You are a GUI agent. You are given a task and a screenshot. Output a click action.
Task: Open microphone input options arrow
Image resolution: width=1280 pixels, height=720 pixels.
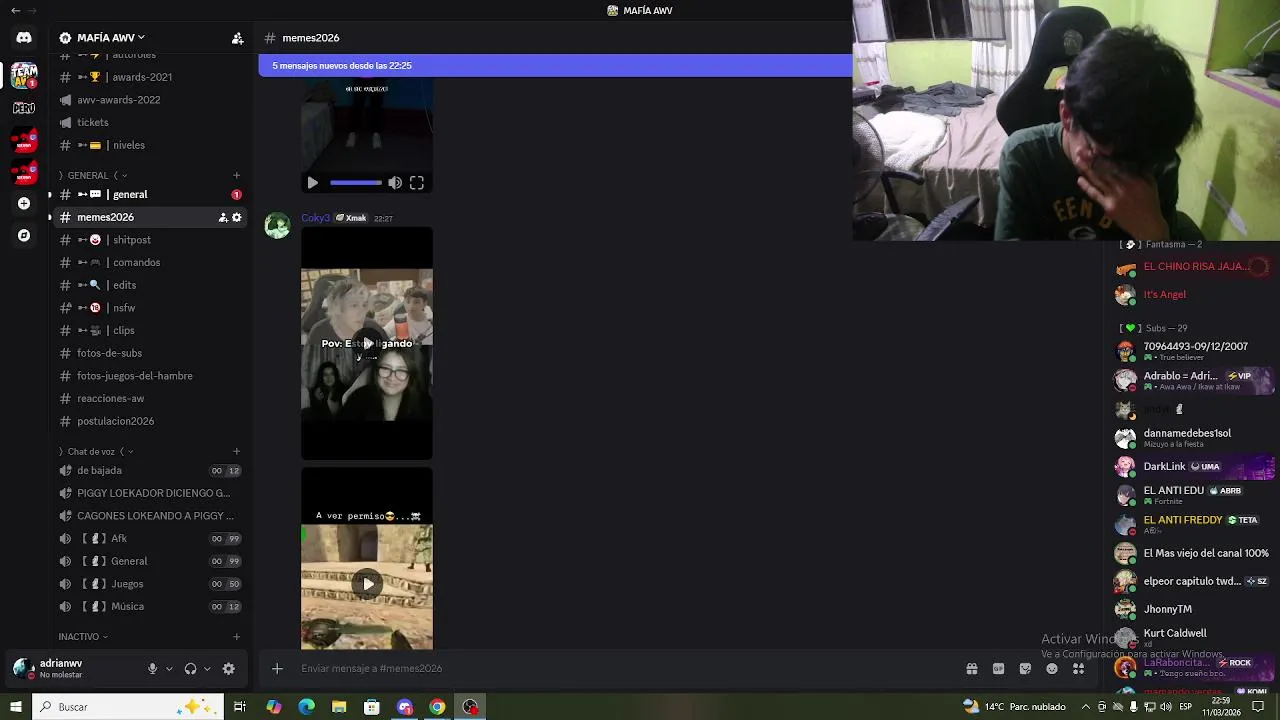(169, 669)
